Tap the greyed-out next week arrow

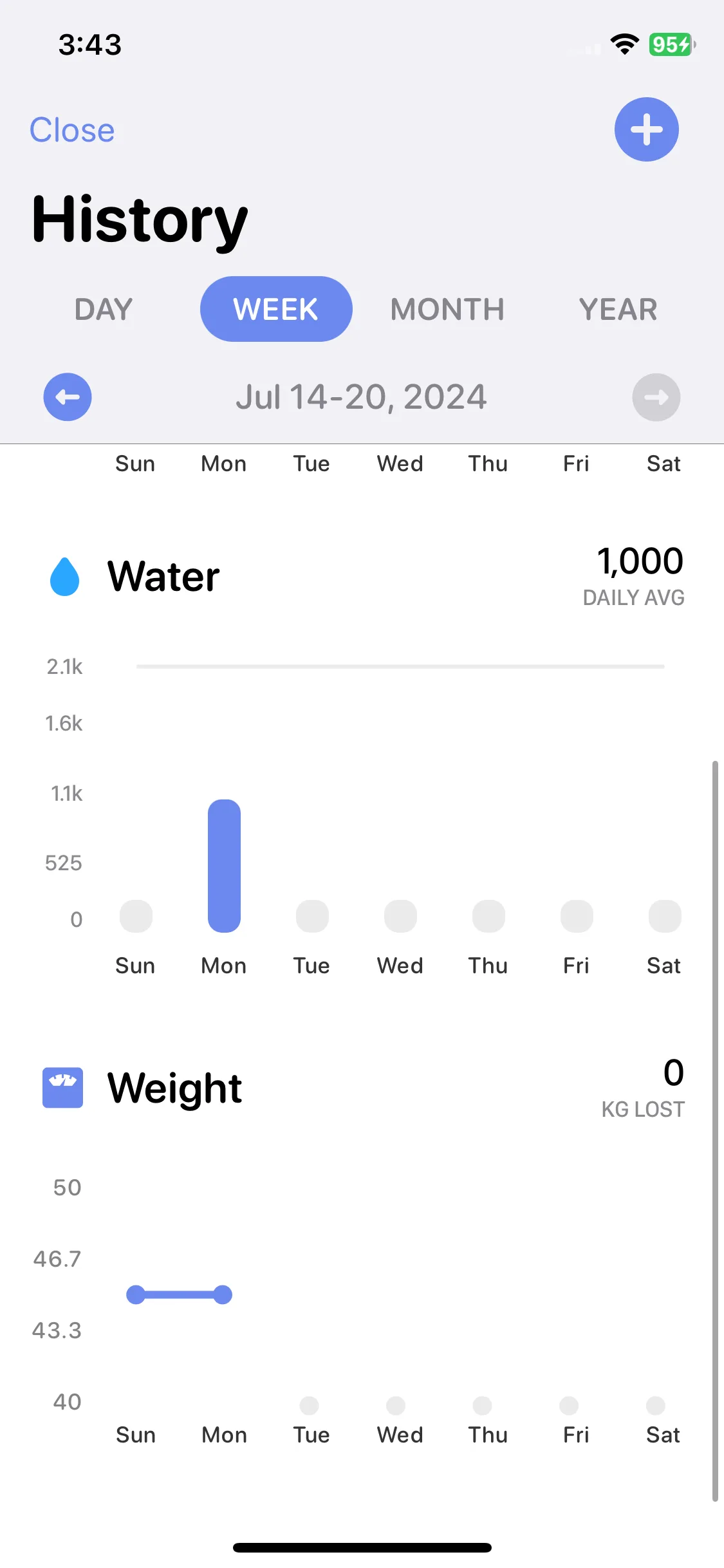656,397
